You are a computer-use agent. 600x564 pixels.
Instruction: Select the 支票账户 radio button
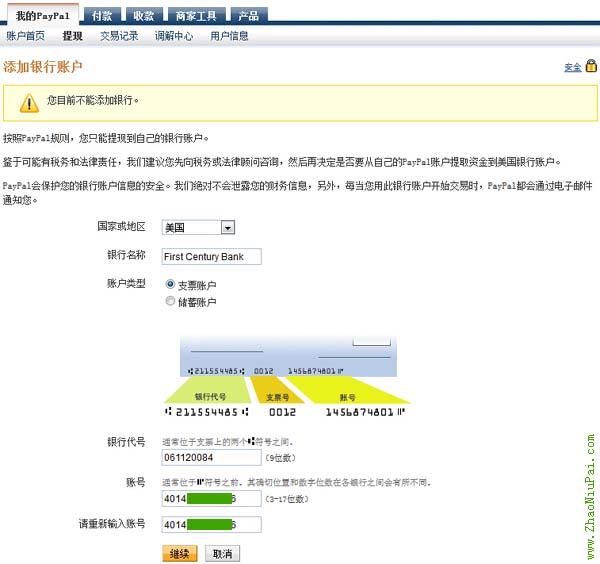pyautogui.click(x=170, y=284)
